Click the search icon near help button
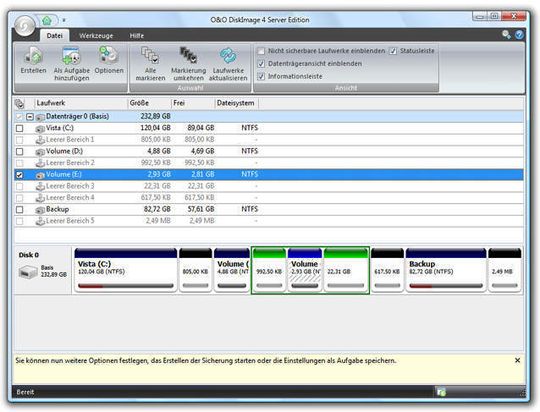The image size is (540, 412). click(506, 34)
